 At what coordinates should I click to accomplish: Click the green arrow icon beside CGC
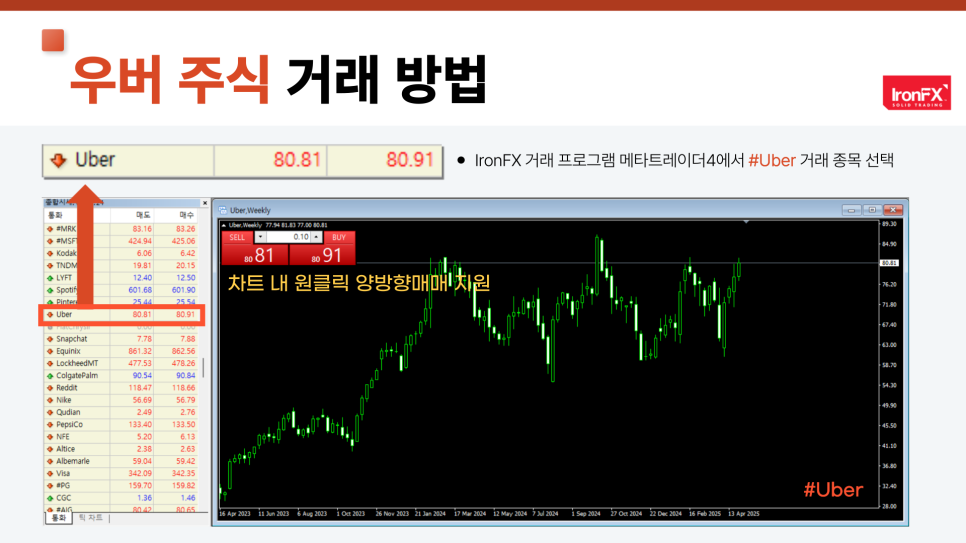[50, 498]
